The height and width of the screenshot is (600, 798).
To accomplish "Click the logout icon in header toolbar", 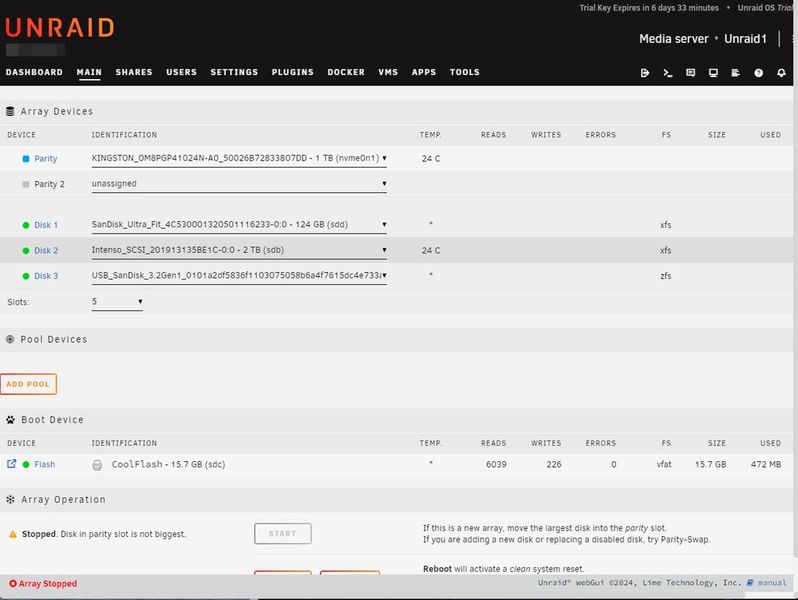I will point(645,73).
